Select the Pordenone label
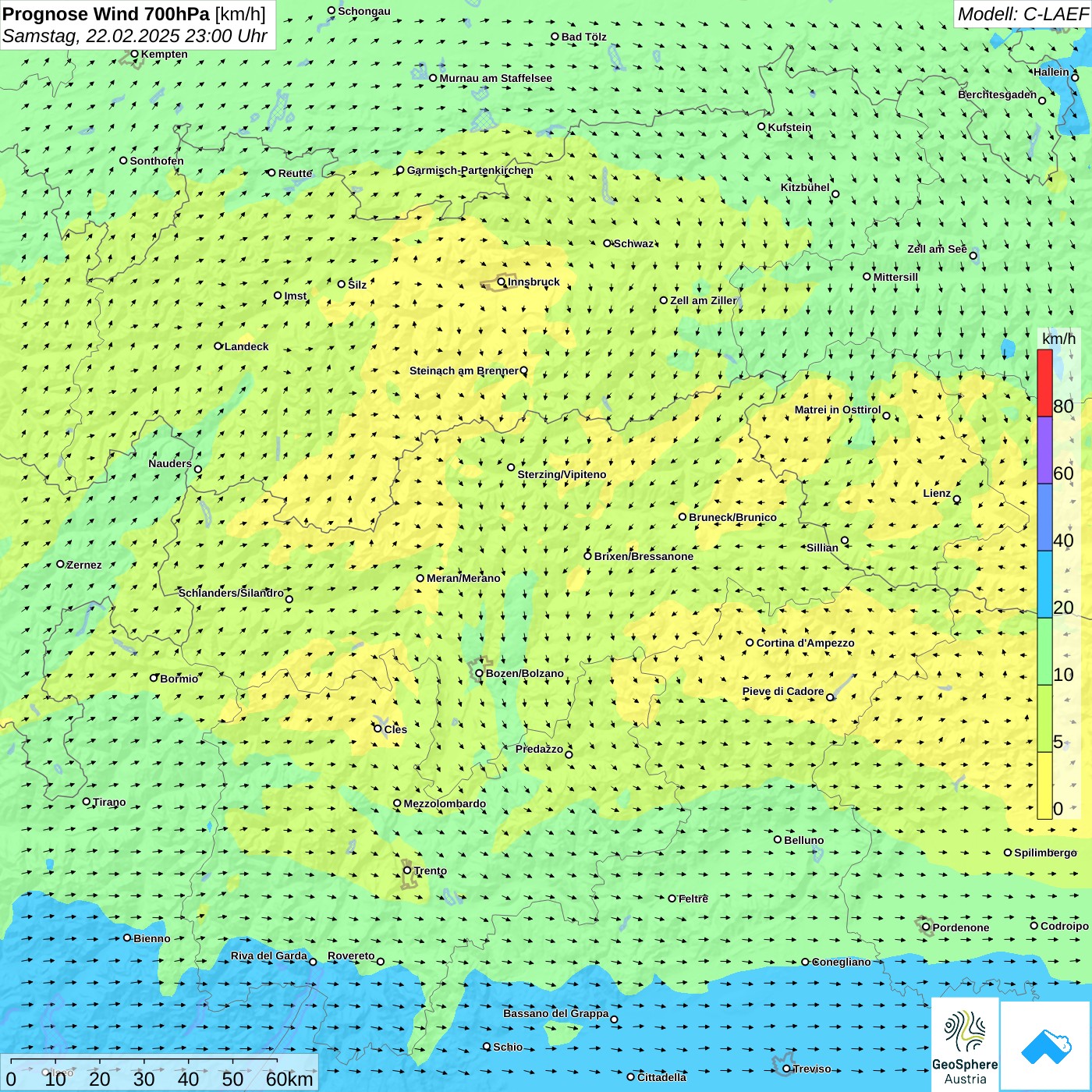 (961, 927)
